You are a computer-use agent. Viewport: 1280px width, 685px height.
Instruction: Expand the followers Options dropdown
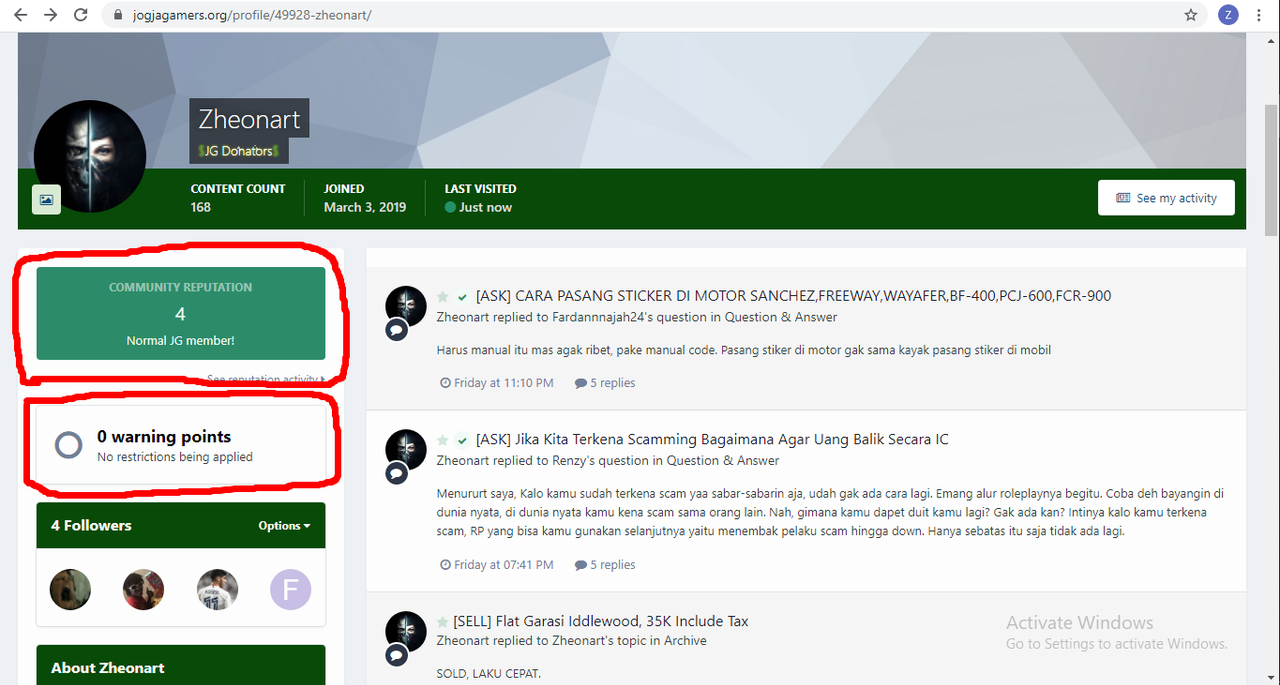pos(284,525)
